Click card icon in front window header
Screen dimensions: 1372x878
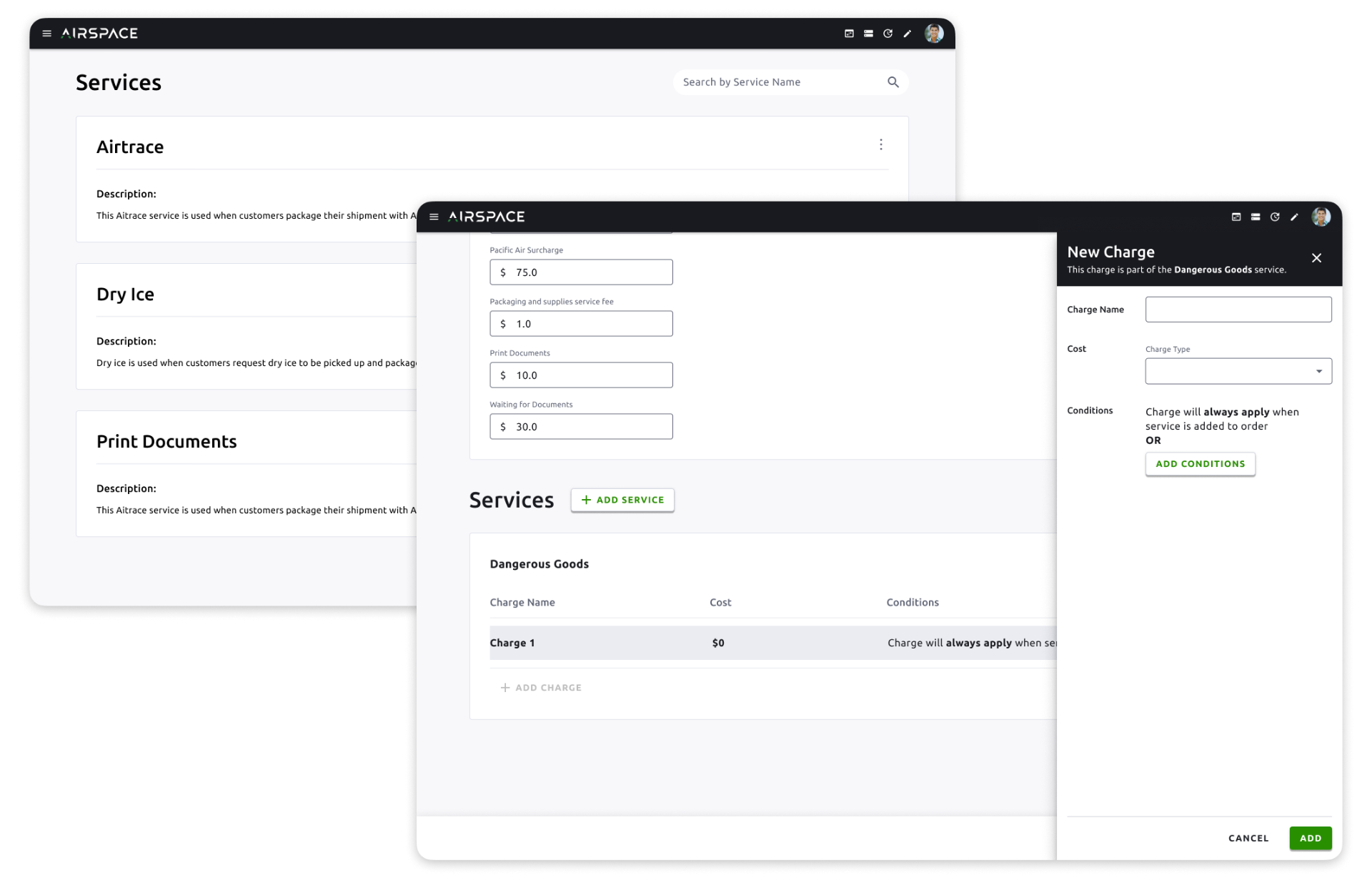[x=1256, y=217]
